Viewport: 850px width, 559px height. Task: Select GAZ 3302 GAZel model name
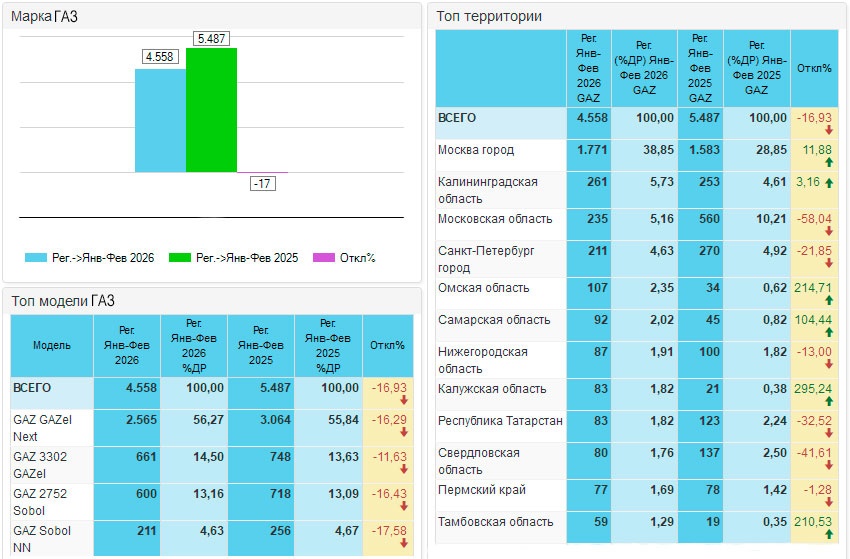tap(42, 464)
